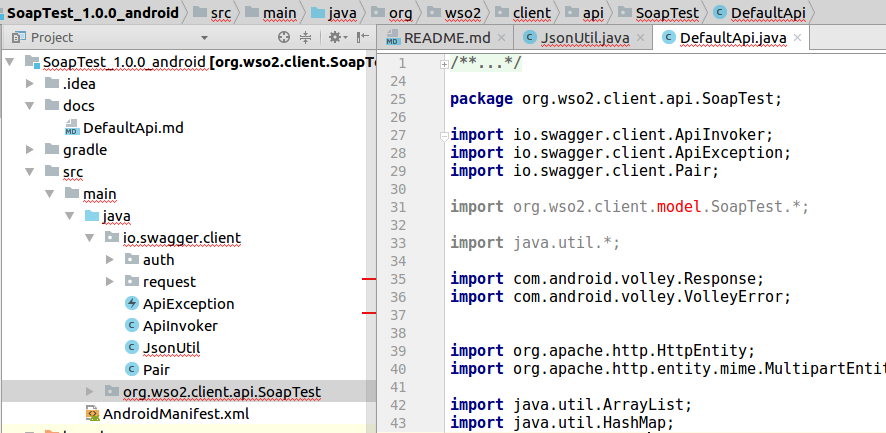Click src in the breadcrumb bar
The height and width of the screenshot is (433, 886).
[x=220, y=13]
